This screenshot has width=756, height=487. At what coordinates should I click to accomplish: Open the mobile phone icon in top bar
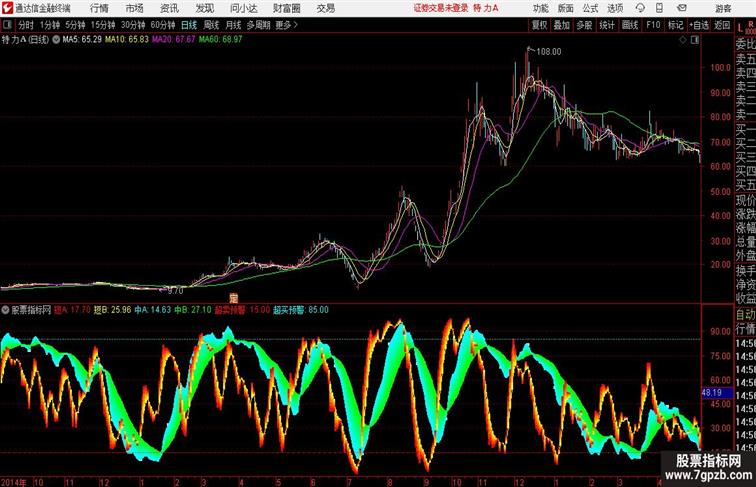coord(659,8)
